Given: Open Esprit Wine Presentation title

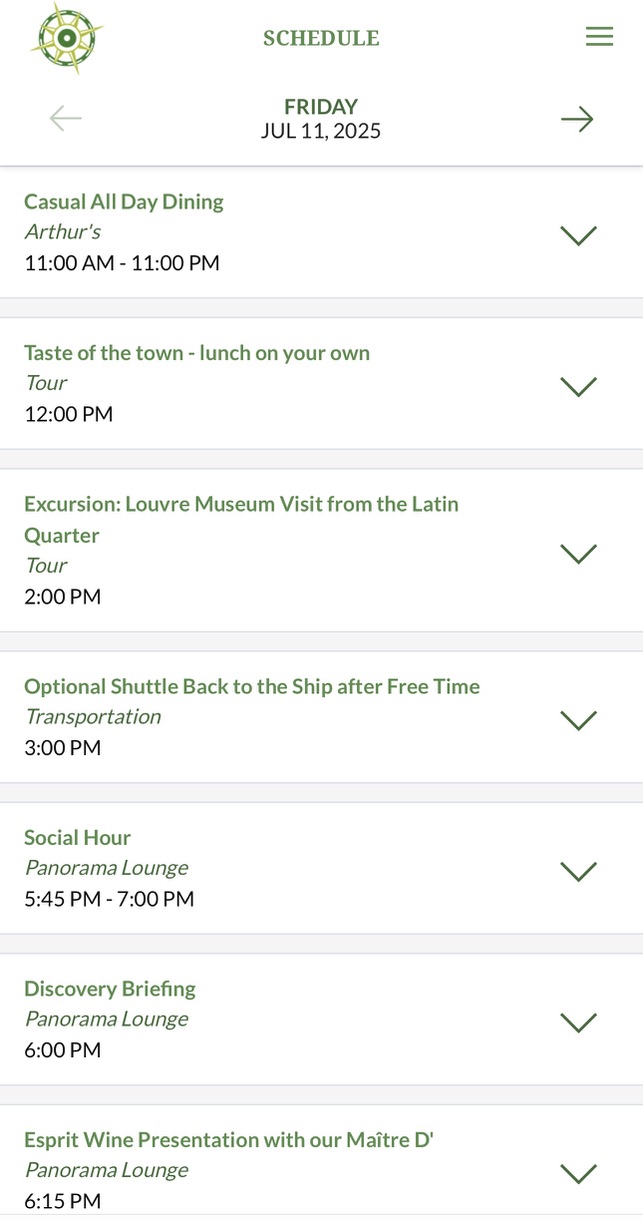Looking at the screenshot, I should pyautogui.click(x=228, y=1139).
